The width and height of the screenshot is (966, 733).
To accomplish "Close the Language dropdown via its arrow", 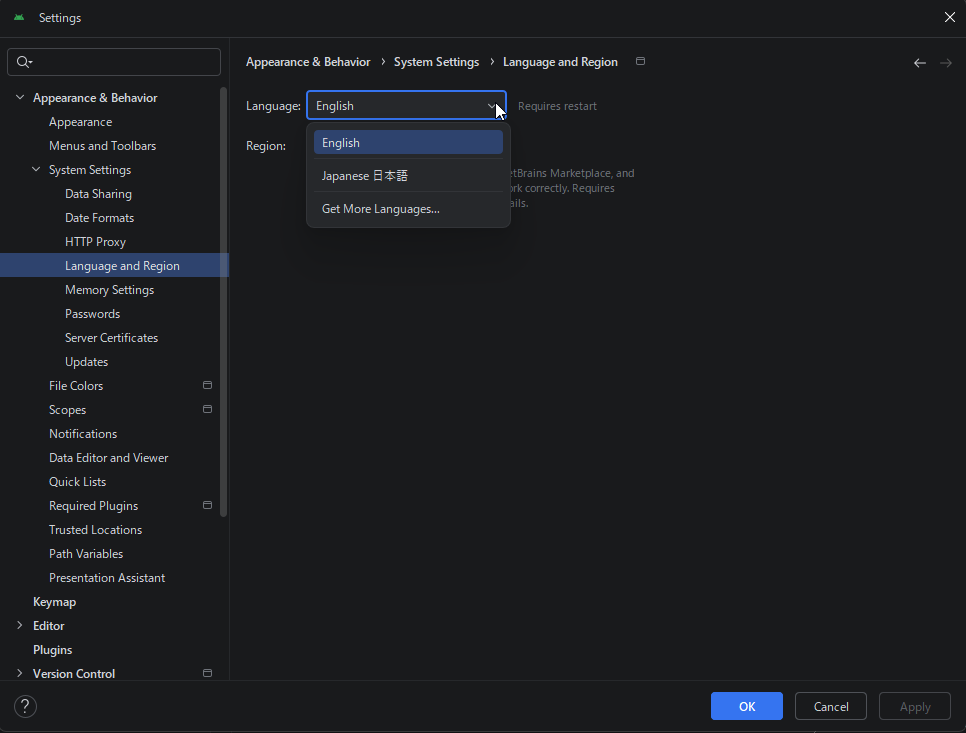I will (492, 106).
